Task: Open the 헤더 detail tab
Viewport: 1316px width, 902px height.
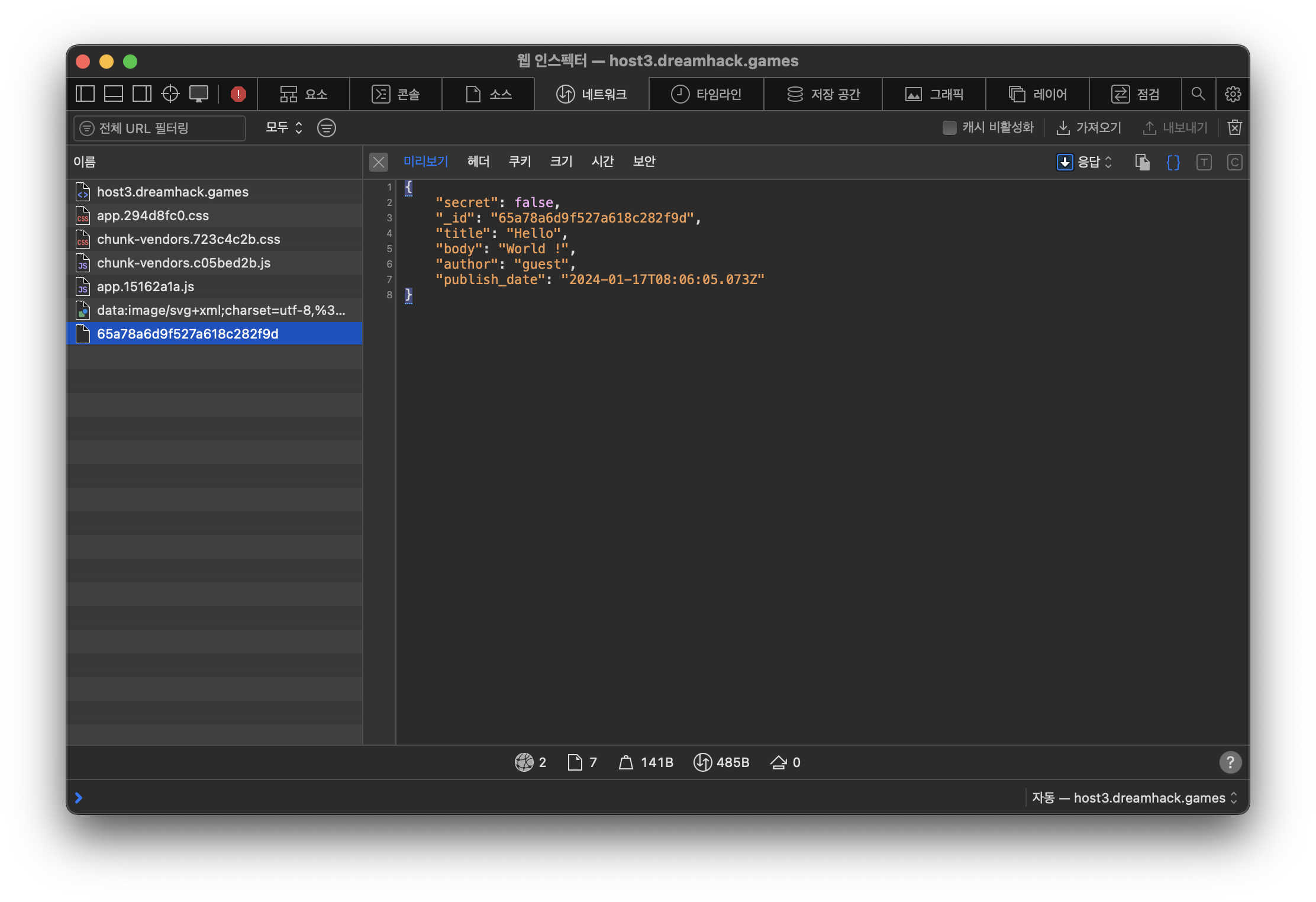Action: [478, 162]
